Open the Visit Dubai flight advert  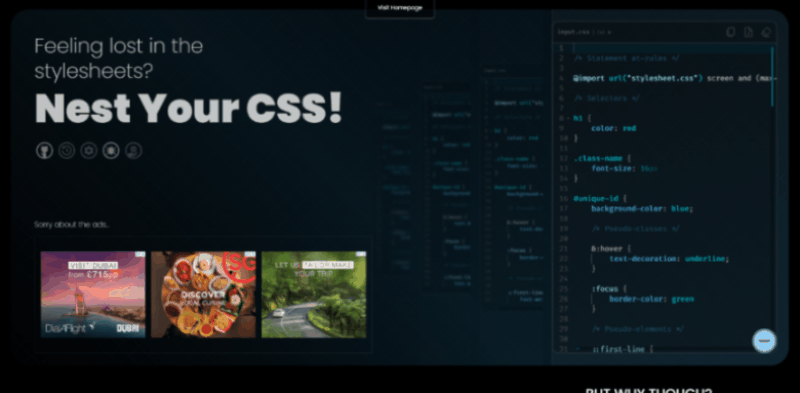(93, 294)
